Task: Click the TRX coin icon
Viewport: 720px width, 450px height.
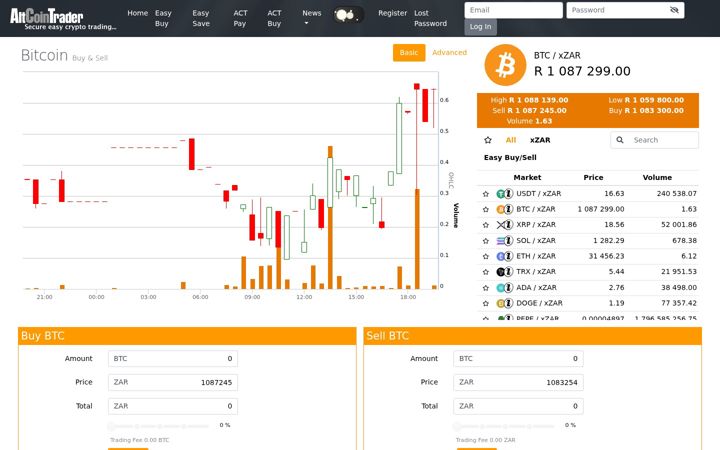Action: click(x=501, y=272)
